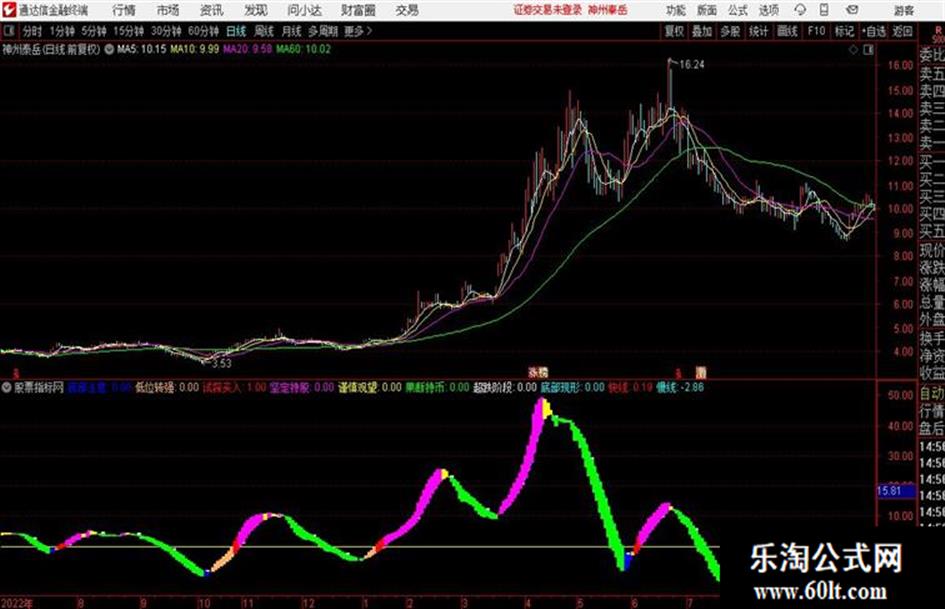Click the 游客 user label
This screenshot has height=609, width=945.
pos(904,11)
